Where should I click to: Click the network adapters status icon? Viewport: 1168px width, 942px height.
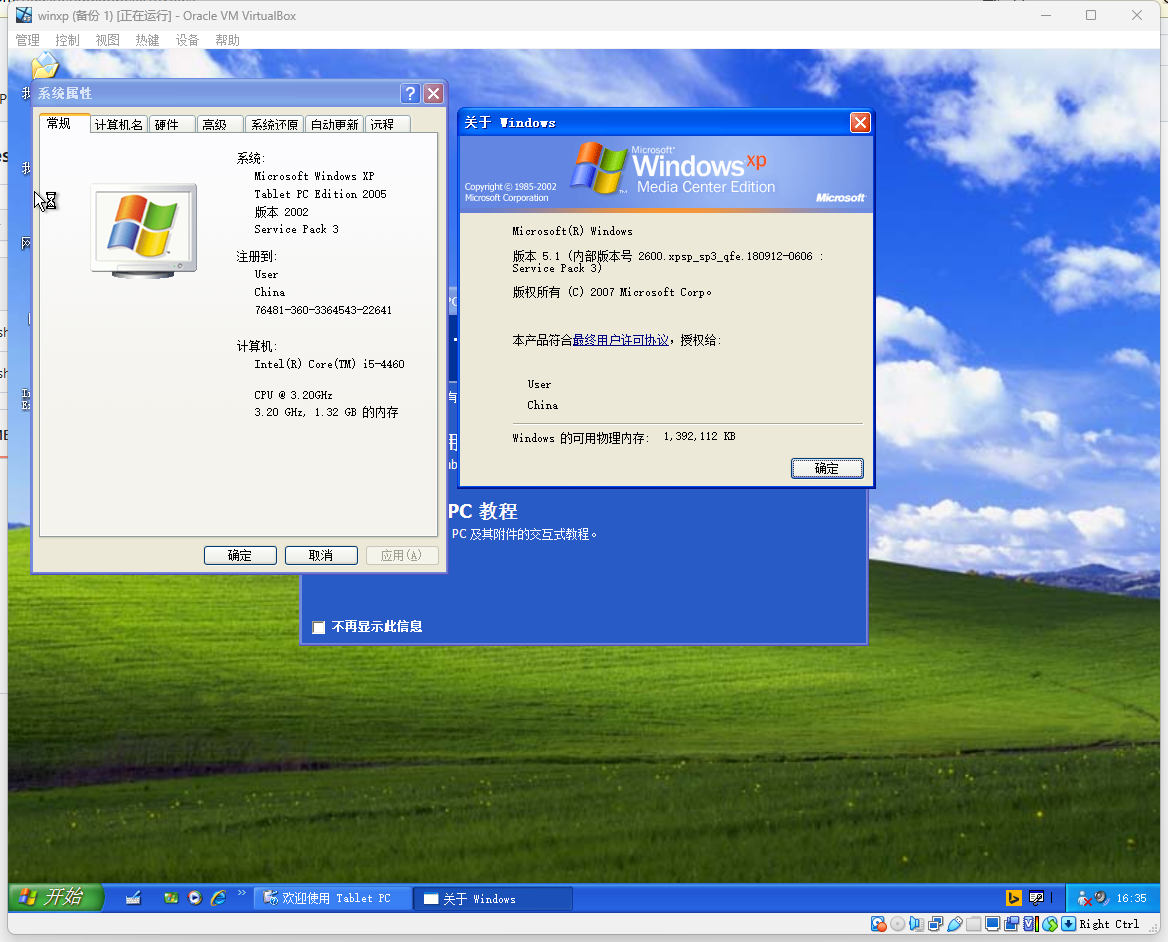pyautogui.click(x=936, y=924)
